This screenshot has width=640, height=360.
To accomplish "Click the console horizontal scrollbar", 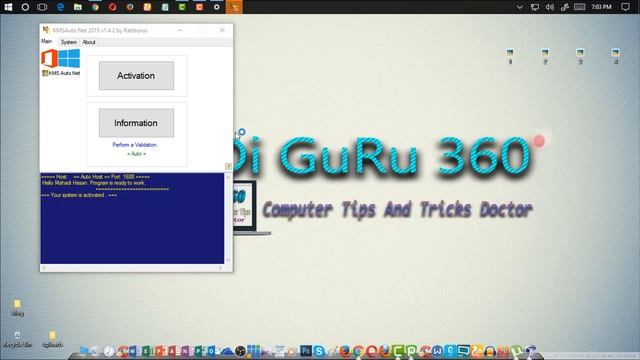I will tap(132, 268).
